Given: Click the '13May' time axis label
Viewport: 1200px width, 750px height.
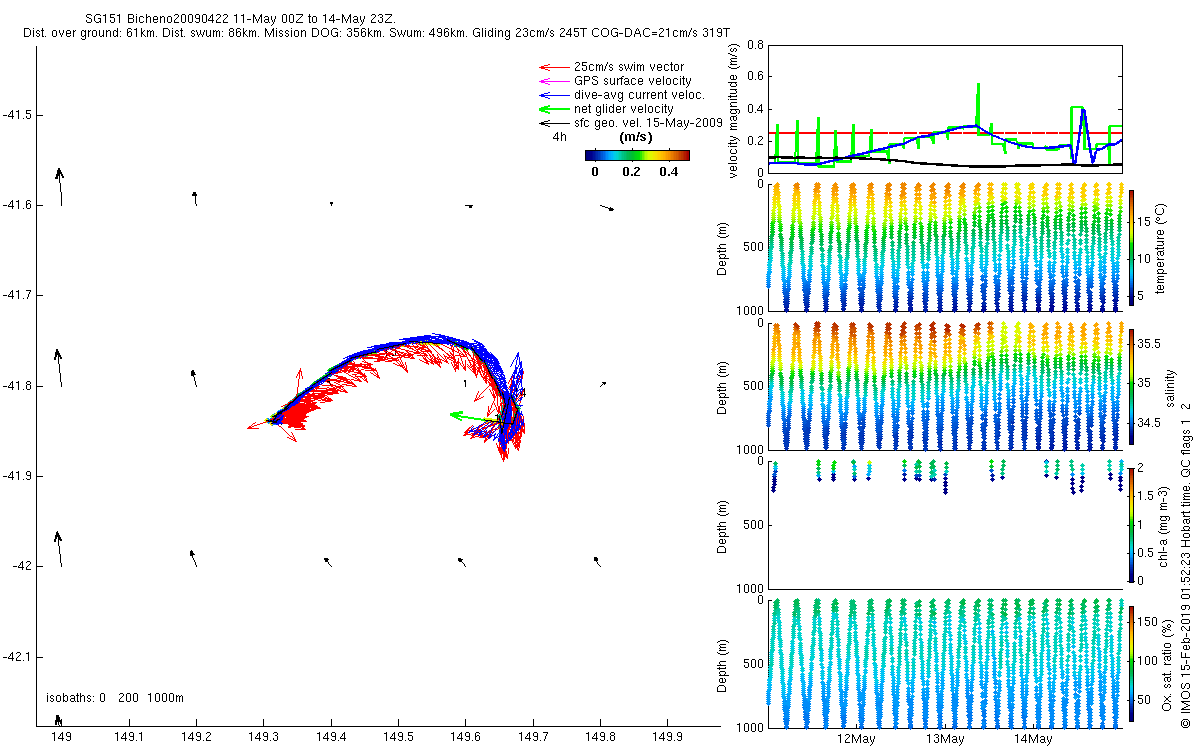Looking at the screenshot, I should coord(945,739).
